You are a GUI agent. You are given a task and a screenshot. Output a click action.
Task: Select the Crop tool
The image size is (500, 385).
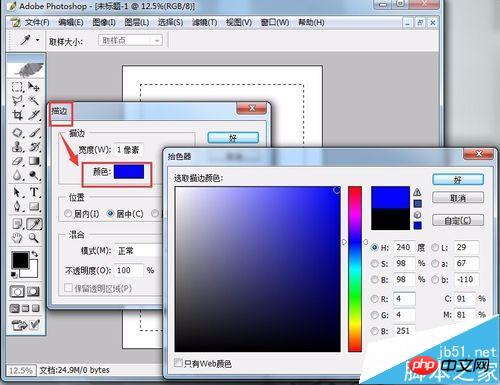pos(17,115)
